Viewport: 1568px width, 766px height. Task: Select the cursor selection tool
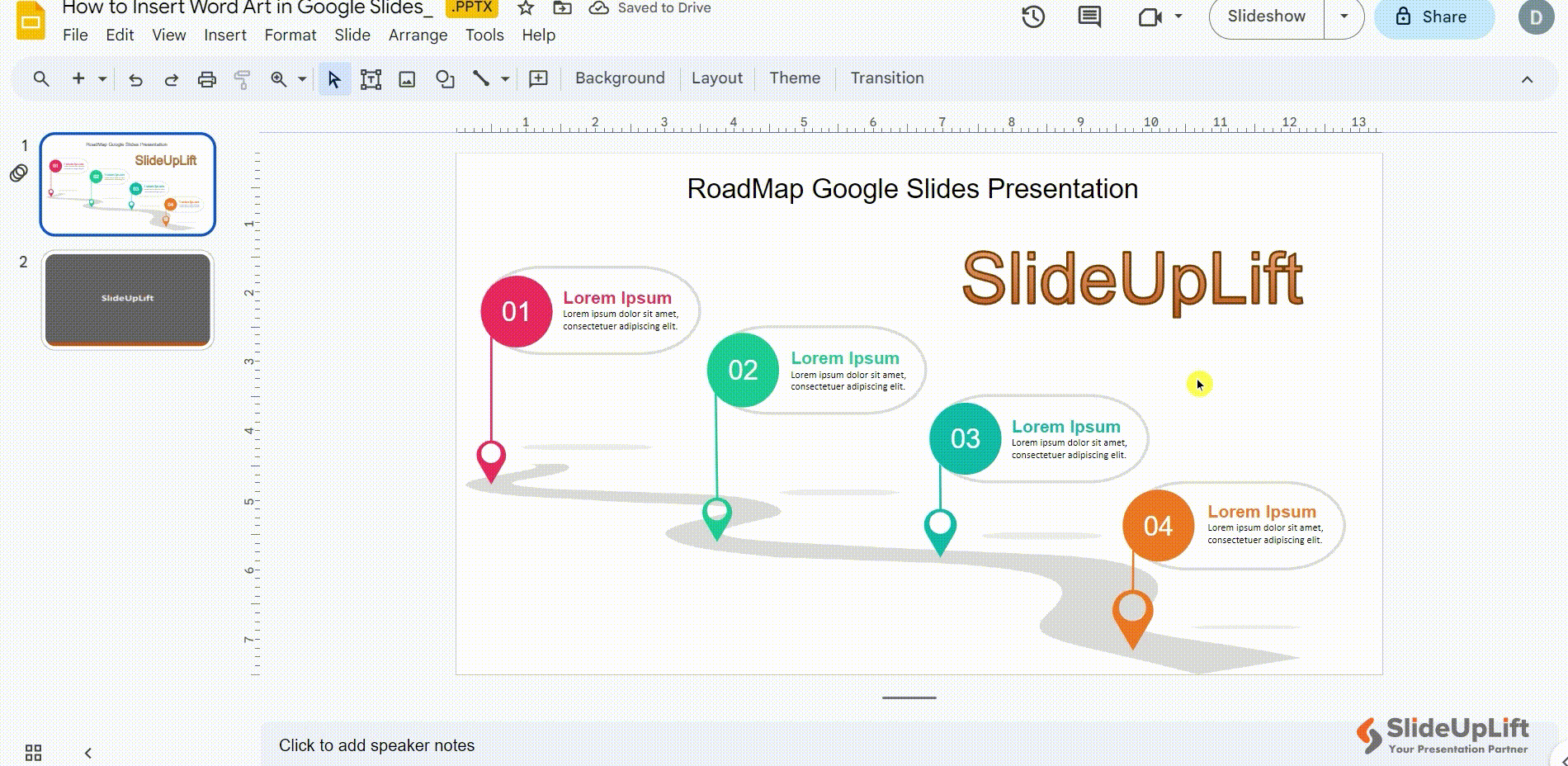click(x=333, y=78)
